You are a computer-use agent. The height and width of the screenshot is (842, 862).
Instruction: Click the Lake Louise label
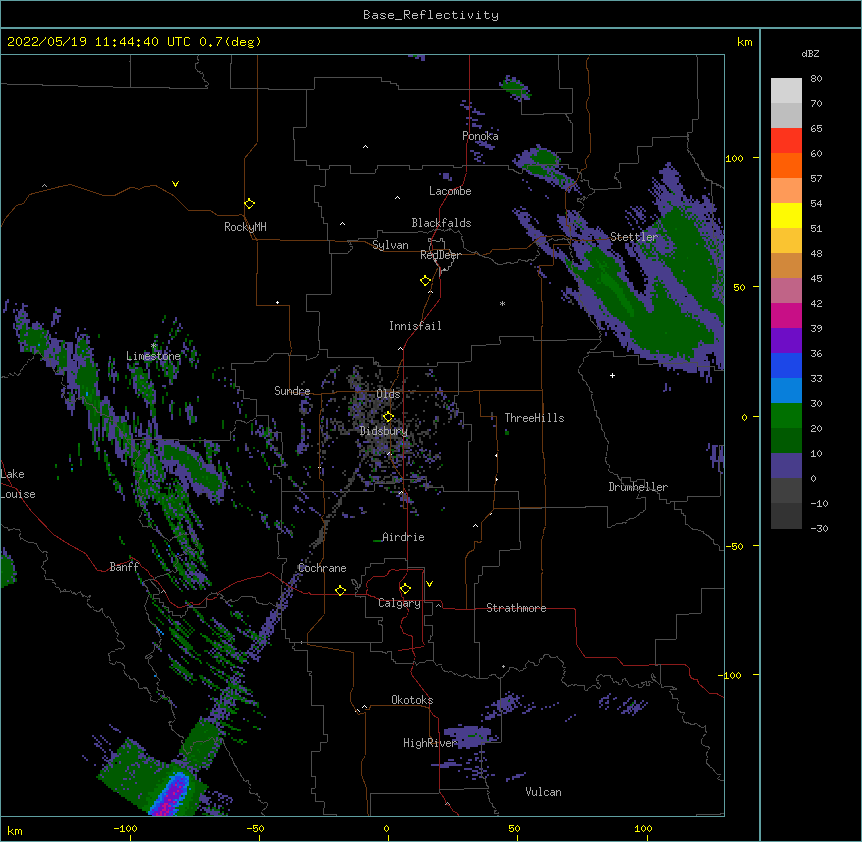(18, 484)
